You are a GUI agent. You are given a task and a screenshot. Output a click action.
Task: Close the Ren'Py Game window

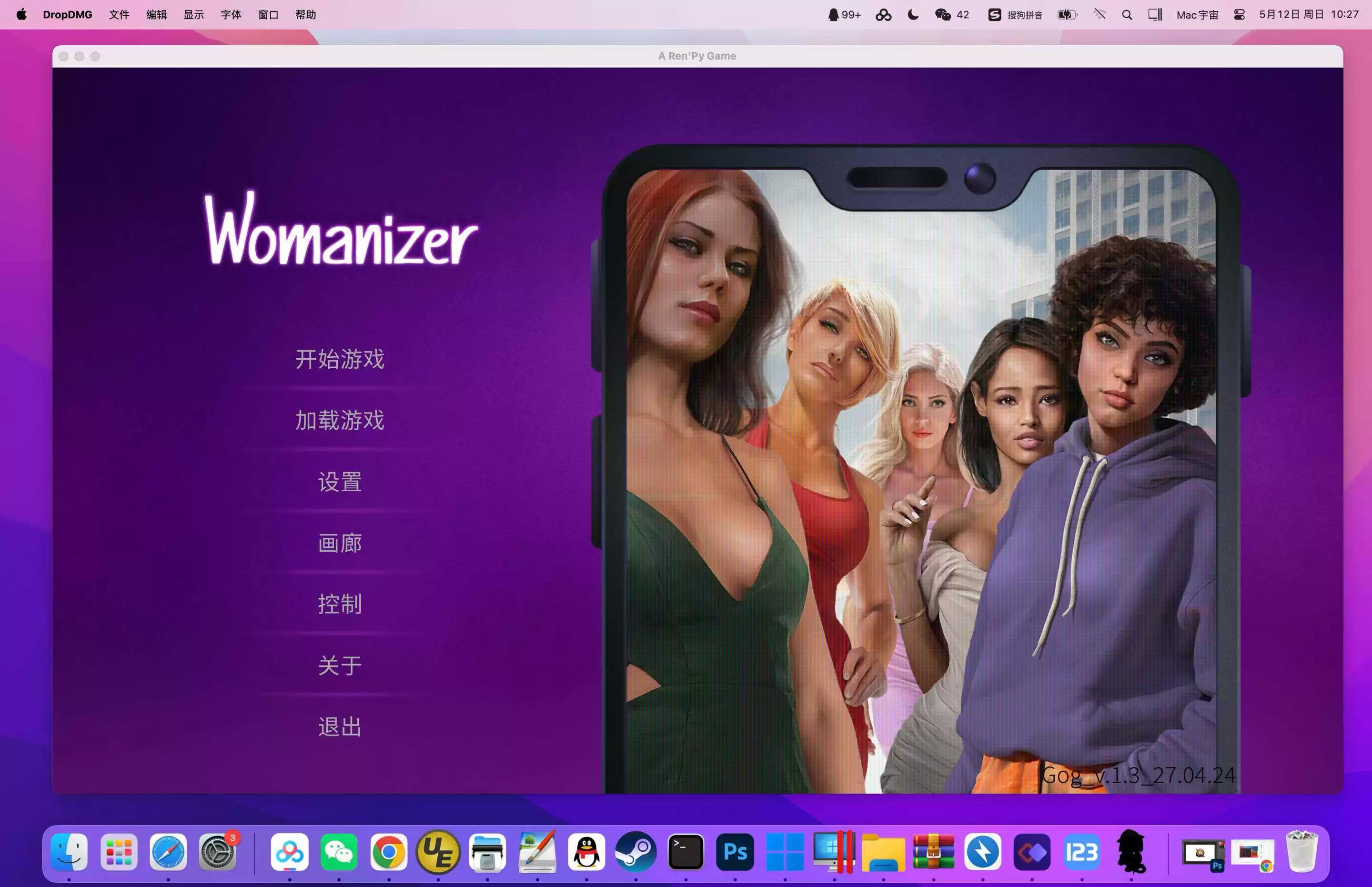click(64, 56)
